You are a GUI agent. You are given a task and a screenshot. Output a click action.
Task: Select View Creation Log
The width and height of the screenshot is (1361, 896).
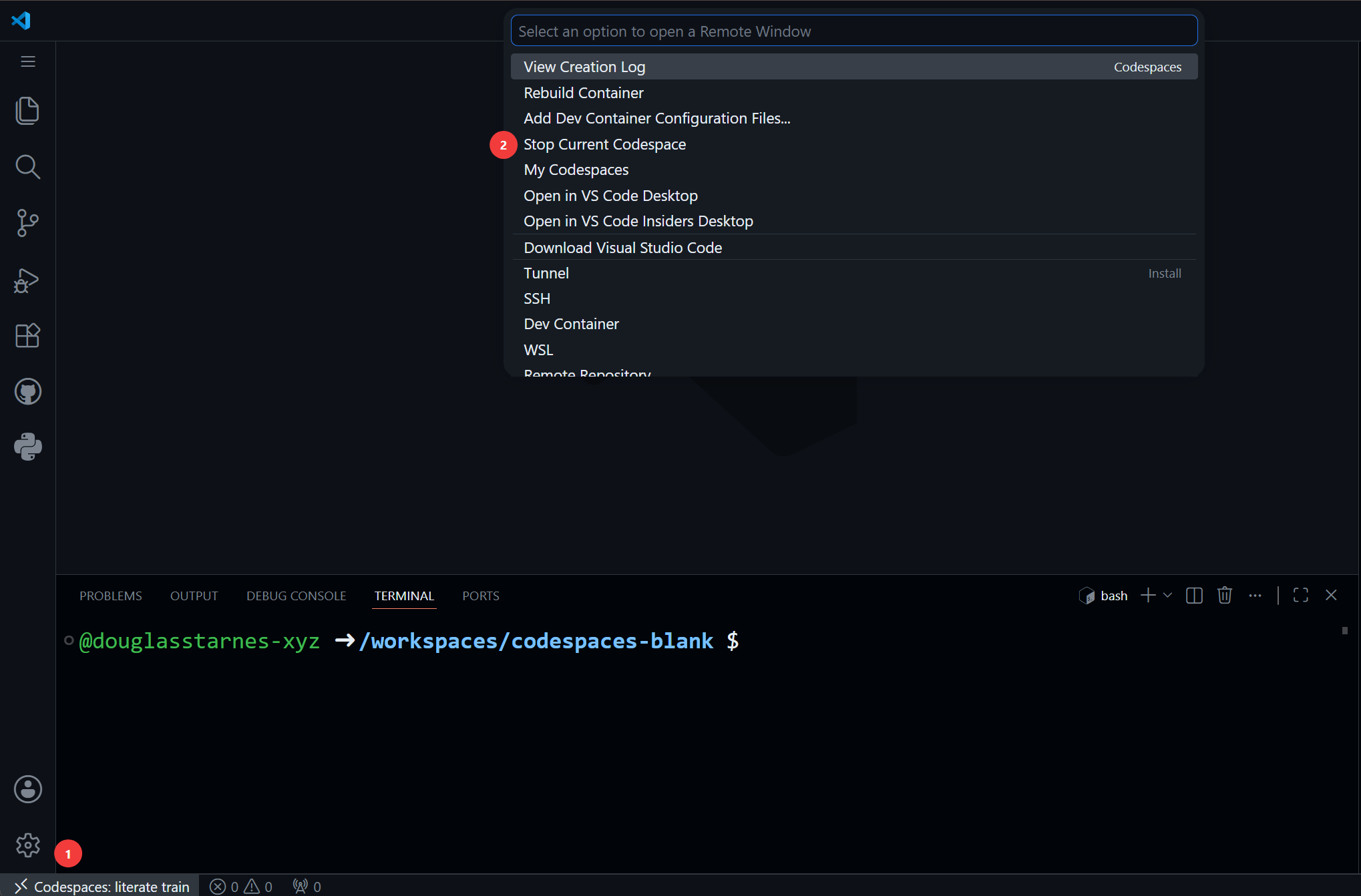854,67
